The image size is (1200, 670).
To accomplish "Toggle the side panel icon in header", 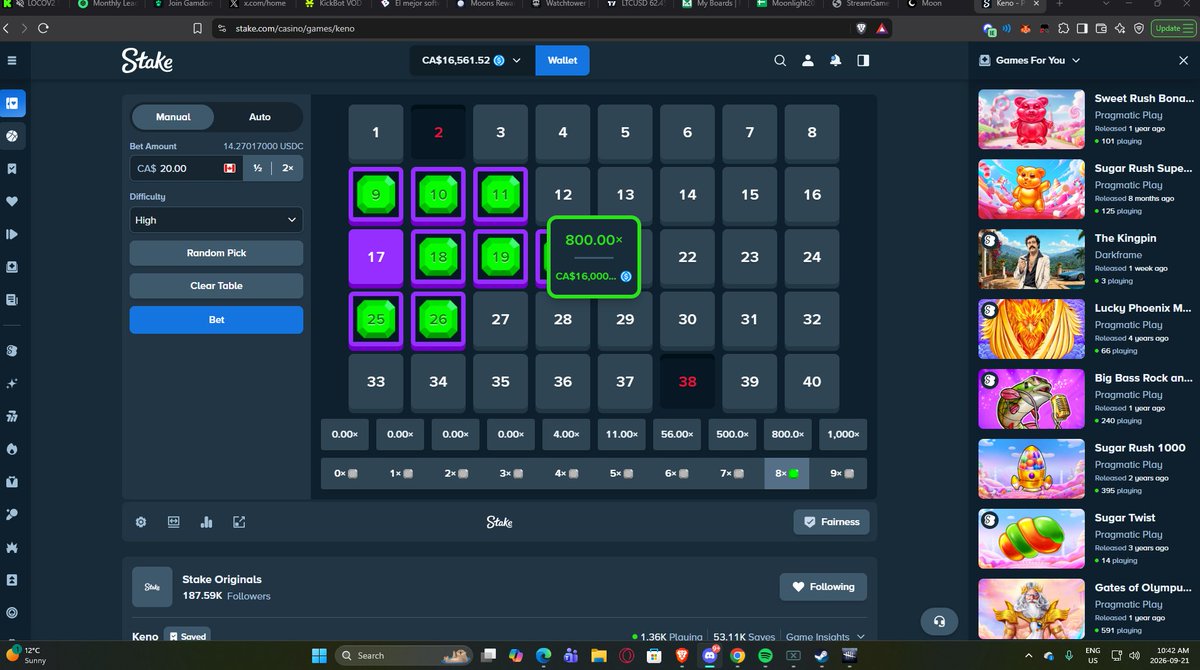I will (863, 60).
